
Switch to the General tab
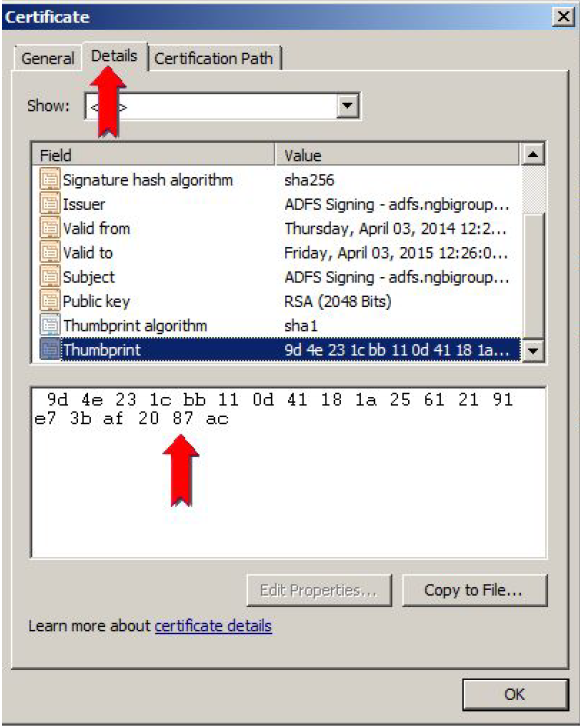(x=48, y=58)
